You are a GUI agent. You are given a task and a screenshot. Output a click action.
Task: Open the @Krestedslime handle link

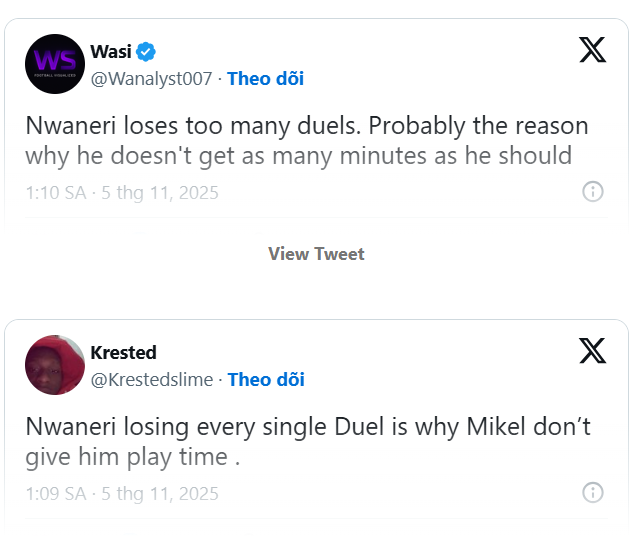click(152, 379)
